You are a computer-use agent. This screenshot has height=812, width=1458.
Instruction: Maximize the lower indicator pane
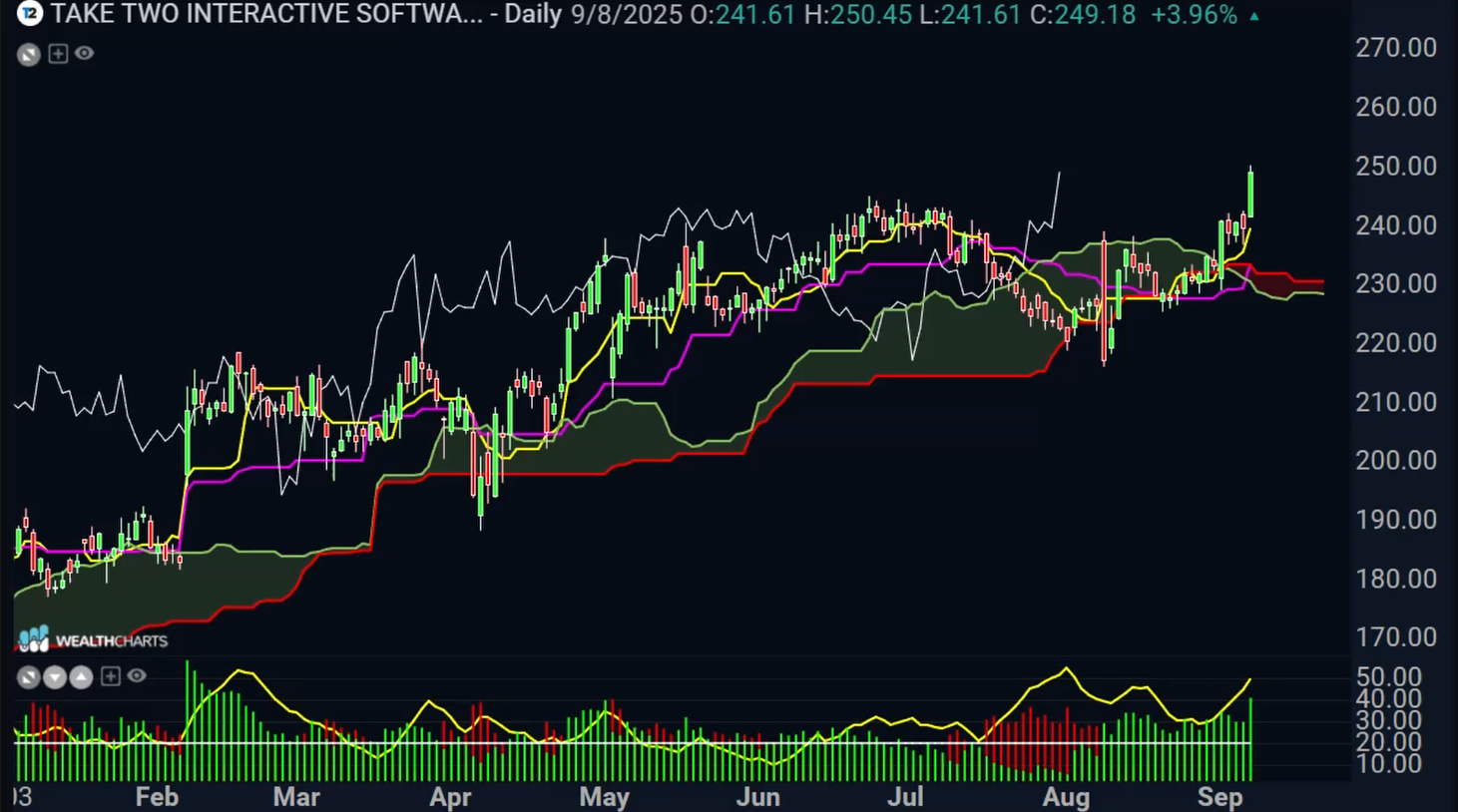pyautogui.click(x=29, y=678)
